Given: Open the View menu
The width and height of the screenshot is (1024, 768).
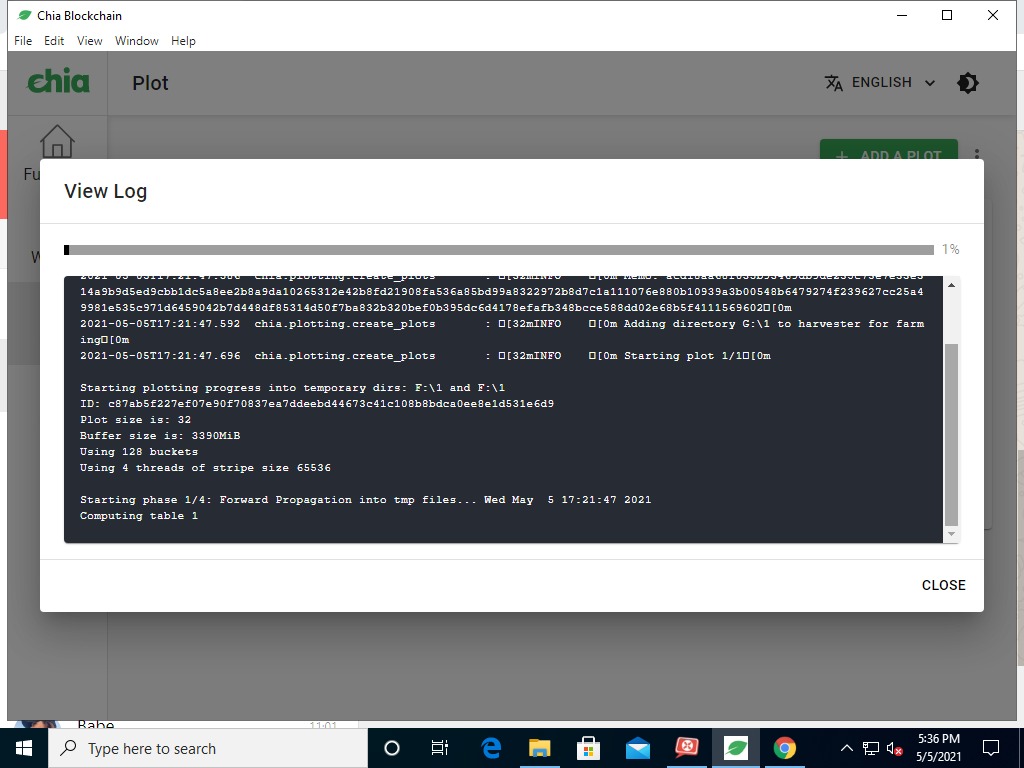Looking at the screenshot, I should (x=89, y=40).
